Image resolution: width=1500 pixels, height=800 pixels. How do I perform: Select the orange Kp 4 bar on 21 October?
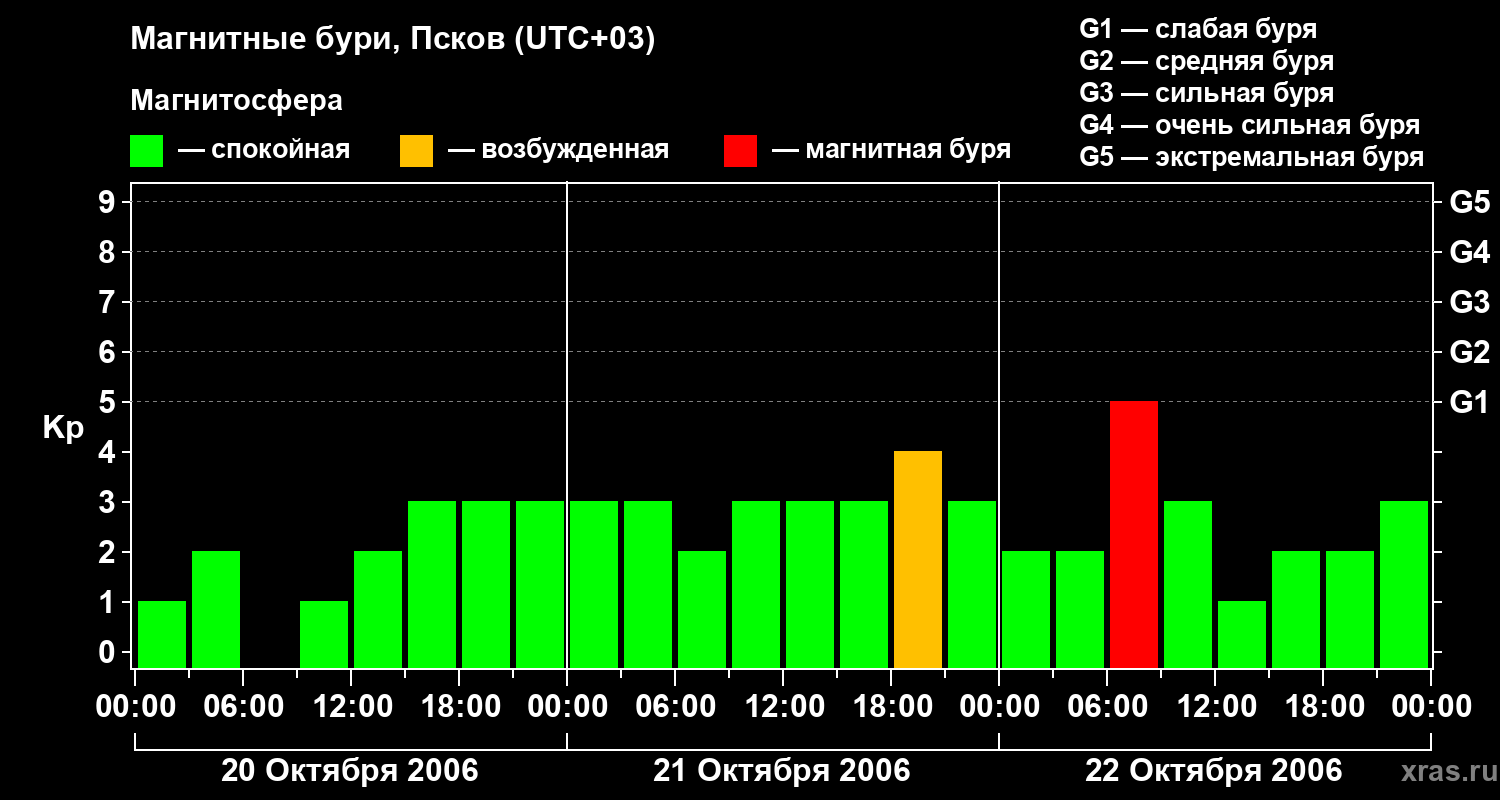pyautogui.click(x=918, y=560)
